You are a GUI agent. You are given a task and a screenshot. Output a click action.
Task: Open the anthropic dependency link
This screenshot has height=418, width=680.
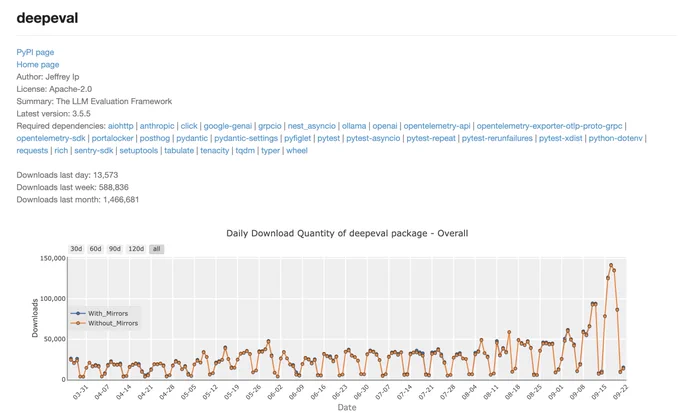coord(157,126)
